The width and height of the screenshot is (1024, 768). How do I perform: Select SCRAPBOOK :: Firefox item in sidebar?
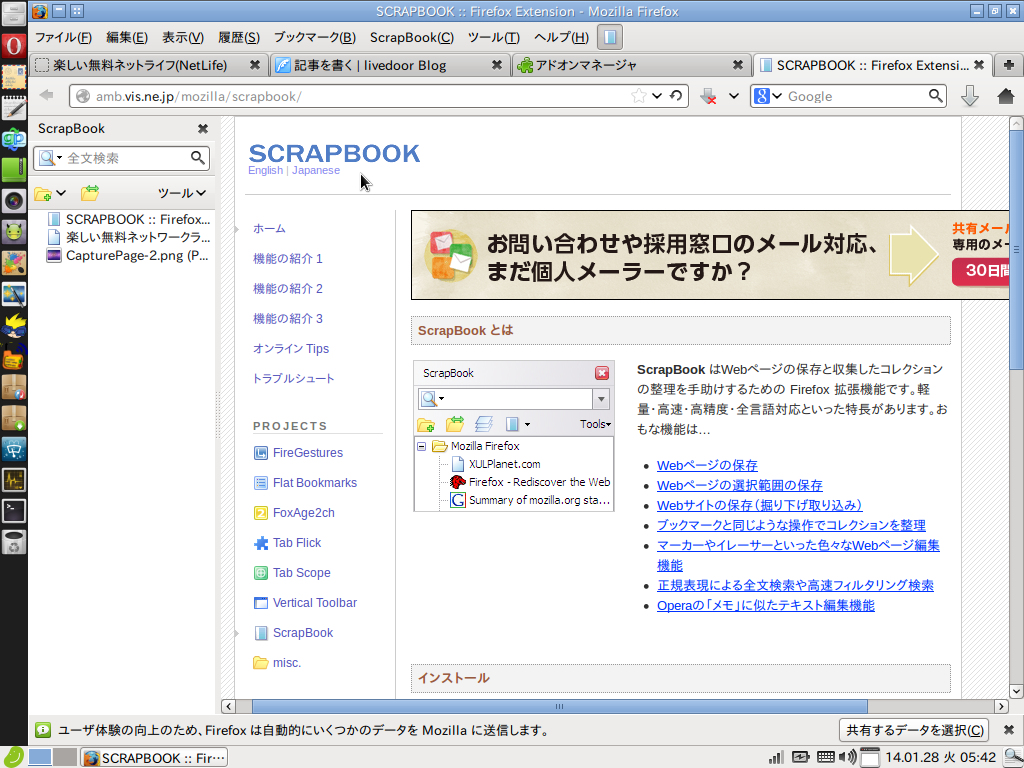click(x=129, y=219)
